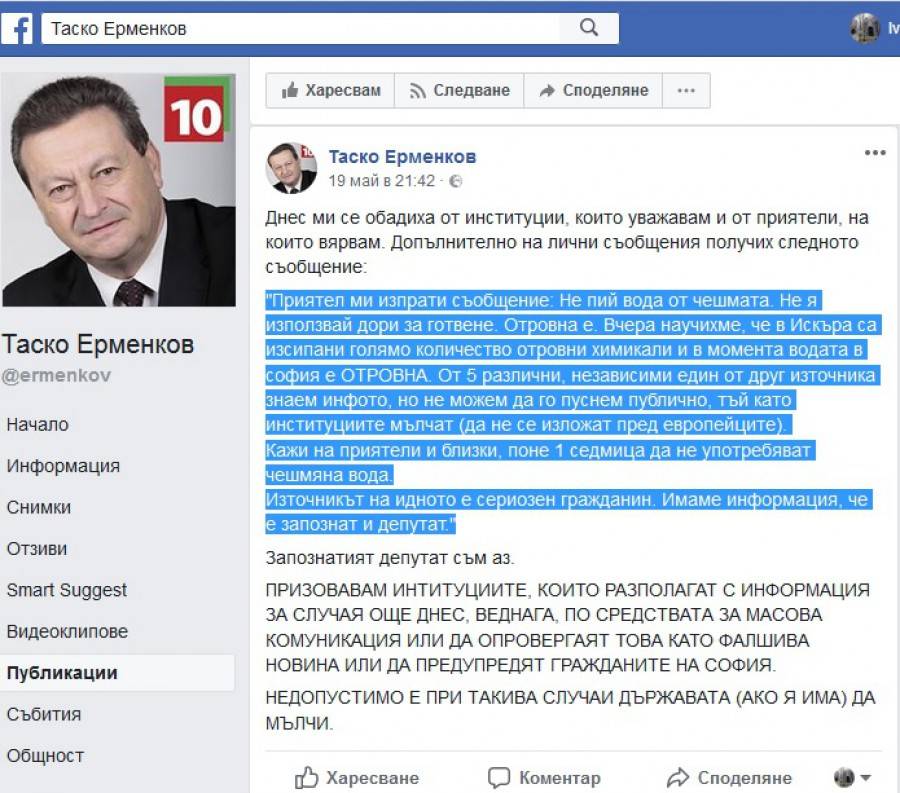Open the post options three-dots menu
This screenshot has width=900, height=793.
875,153
